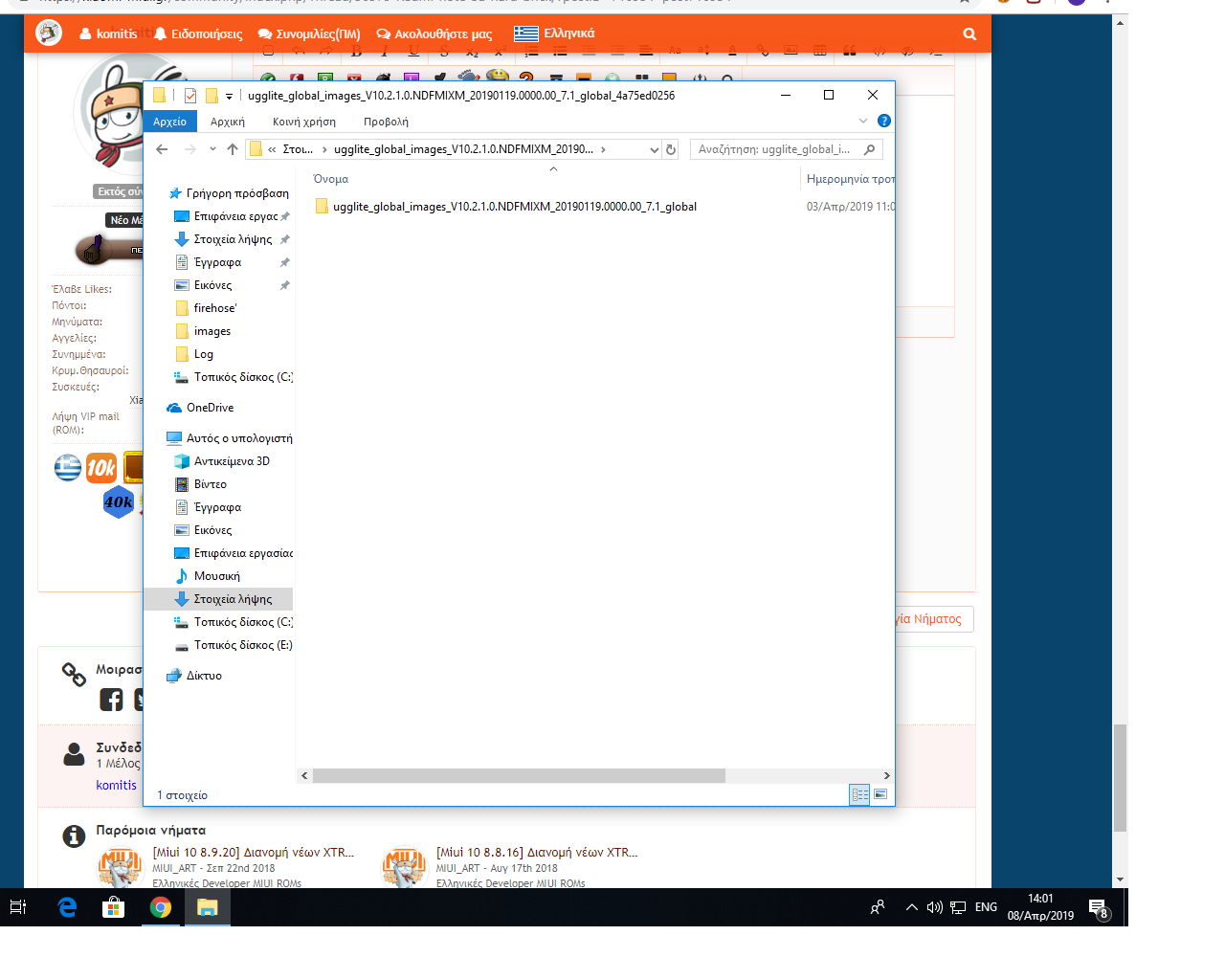Open the Κοινή χρήση ribbon tab

(x=303, y=122)
